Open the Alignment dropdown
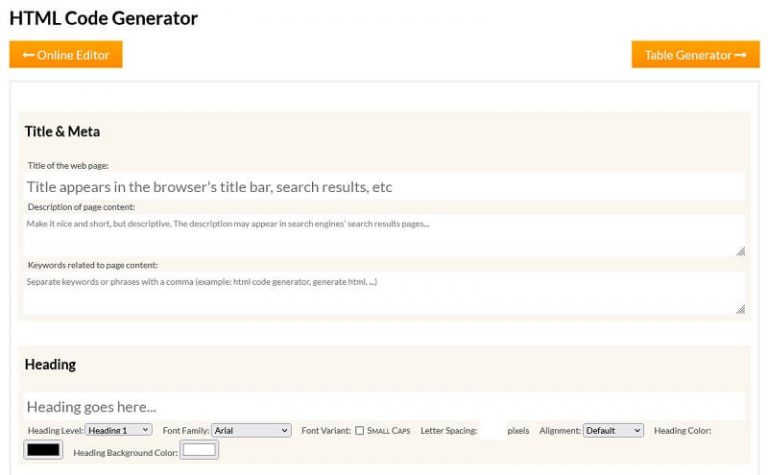This screenshot has height=475, width=768. point(613,430)
